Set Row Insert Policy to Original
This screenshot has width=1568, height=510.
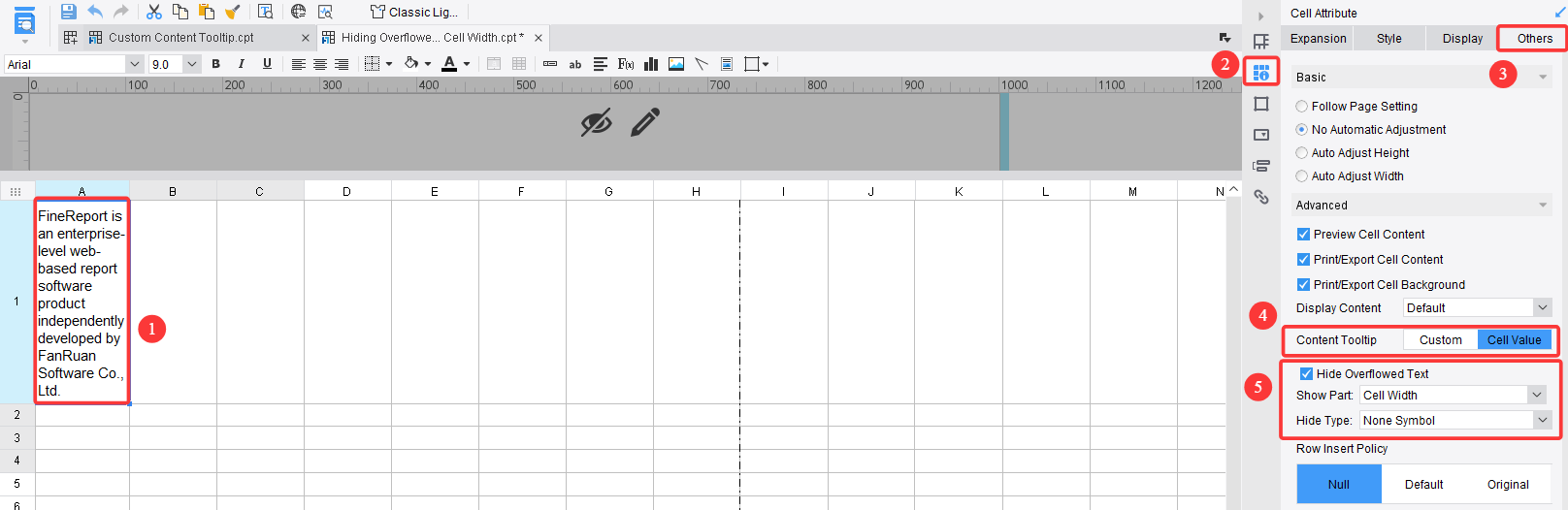click(1509, 485)
